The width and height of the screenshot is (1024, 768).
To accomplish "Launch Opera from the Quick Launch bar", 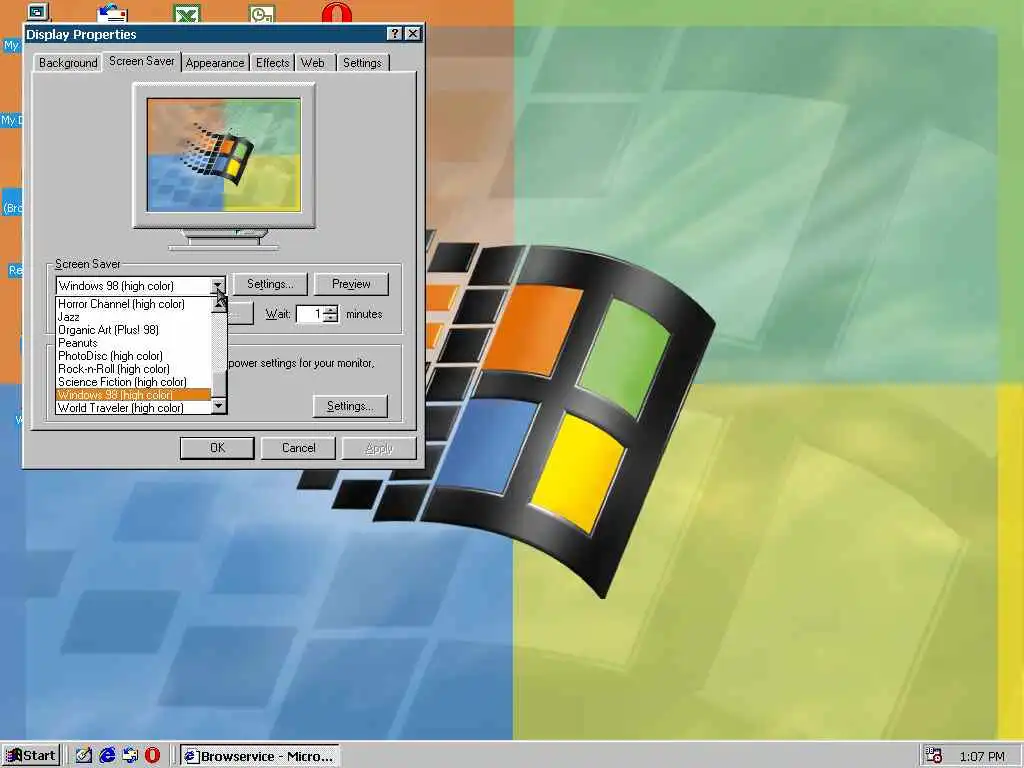I will [x=153, y=756].
